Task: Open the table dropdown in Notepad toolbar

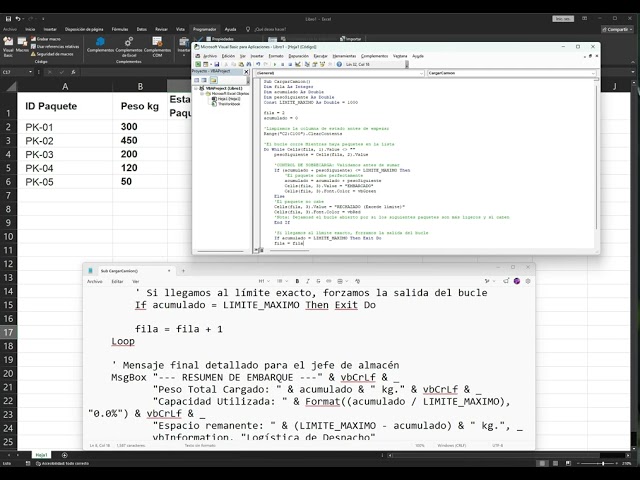Action: [342, 281]
